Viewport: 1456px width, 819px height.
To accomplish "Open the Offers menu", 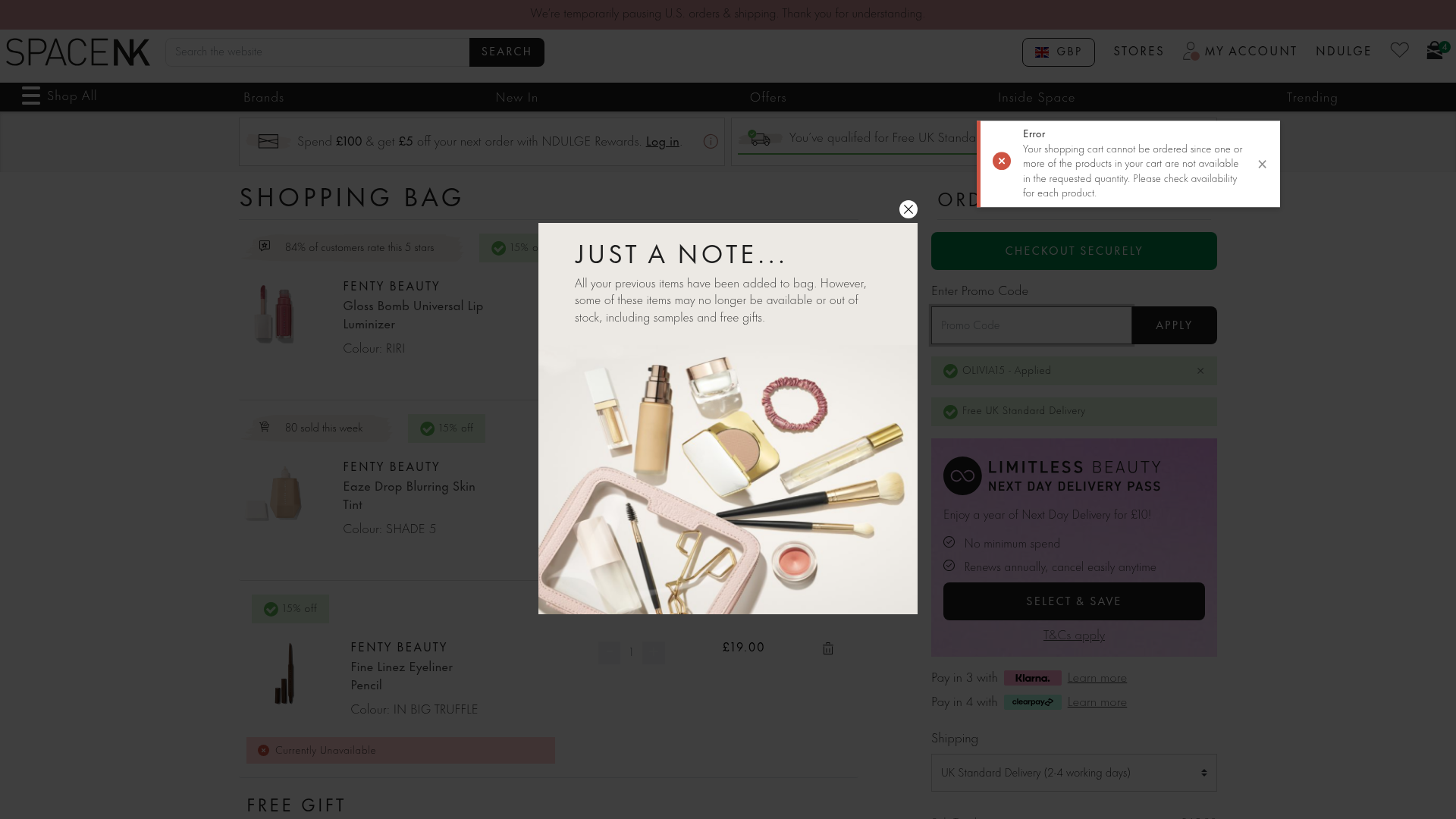I will [x=767, y=98].
